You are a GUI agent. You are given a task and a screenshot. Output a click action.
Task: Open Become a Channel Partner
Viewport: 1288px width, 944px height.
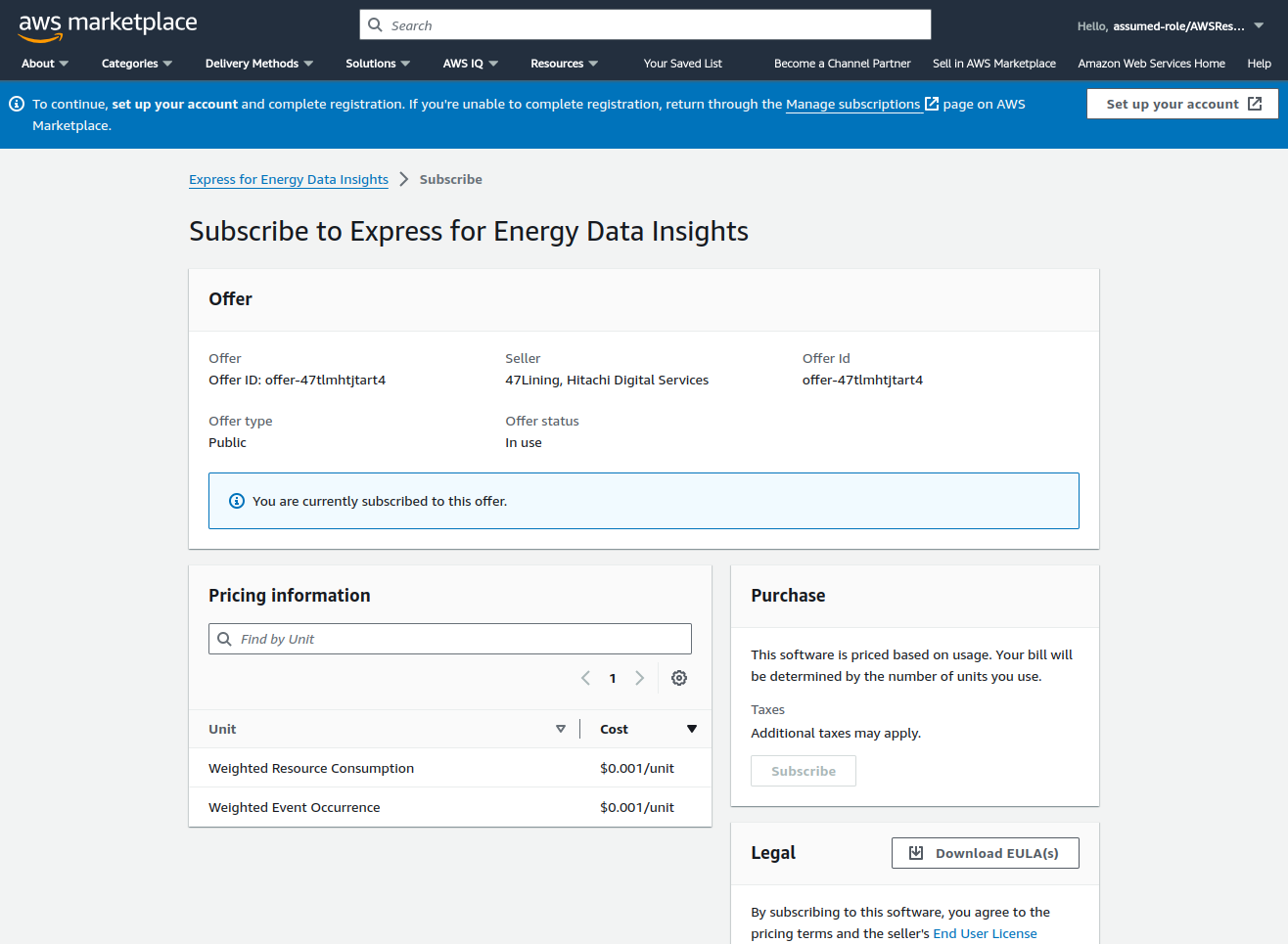point(843,64)
